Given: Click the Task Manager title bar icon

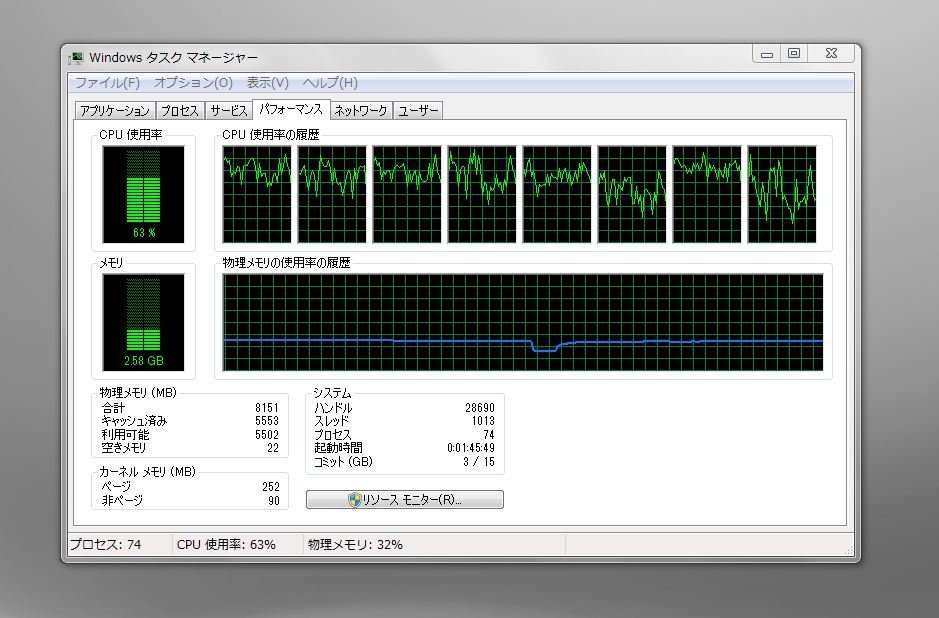Looking at the screenshot, I should click(76, 57).
